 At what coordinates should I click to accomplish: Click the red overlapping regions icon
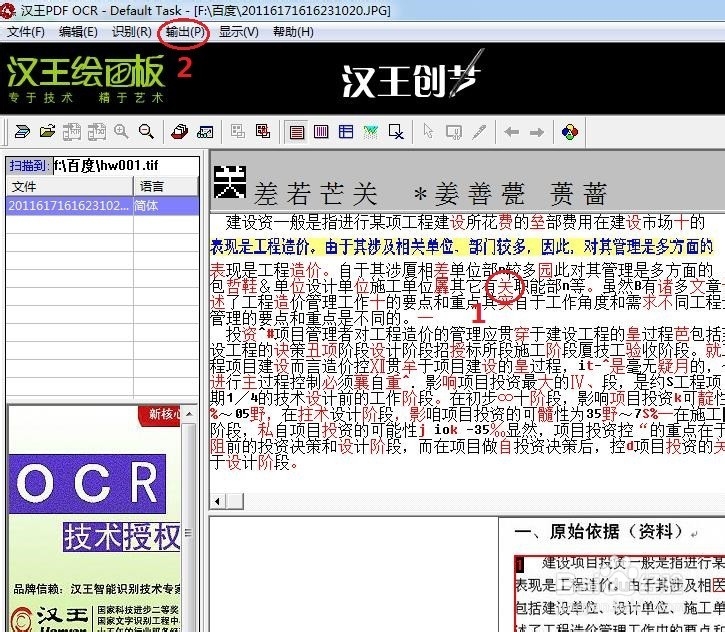pyautogui.click(x=263, y=131)
